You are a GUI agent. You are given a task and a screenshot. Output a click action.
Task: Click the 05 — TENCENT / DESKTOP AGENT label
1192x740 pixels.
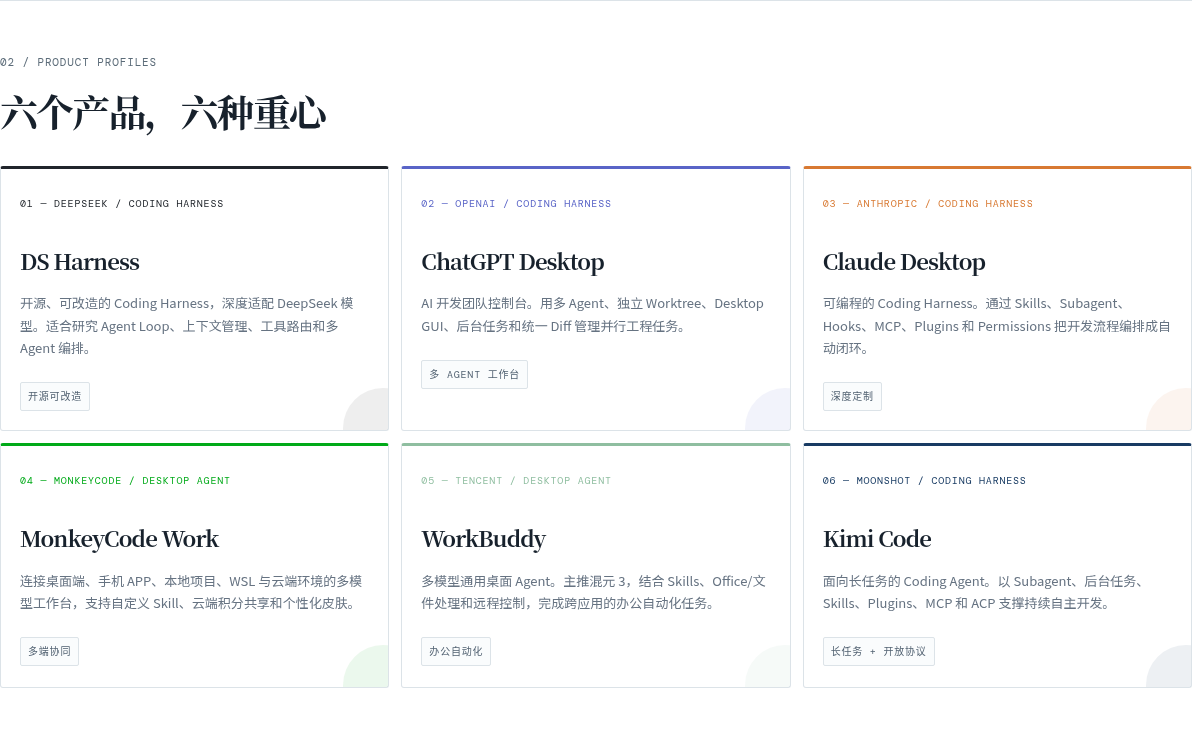coord(516,481)
